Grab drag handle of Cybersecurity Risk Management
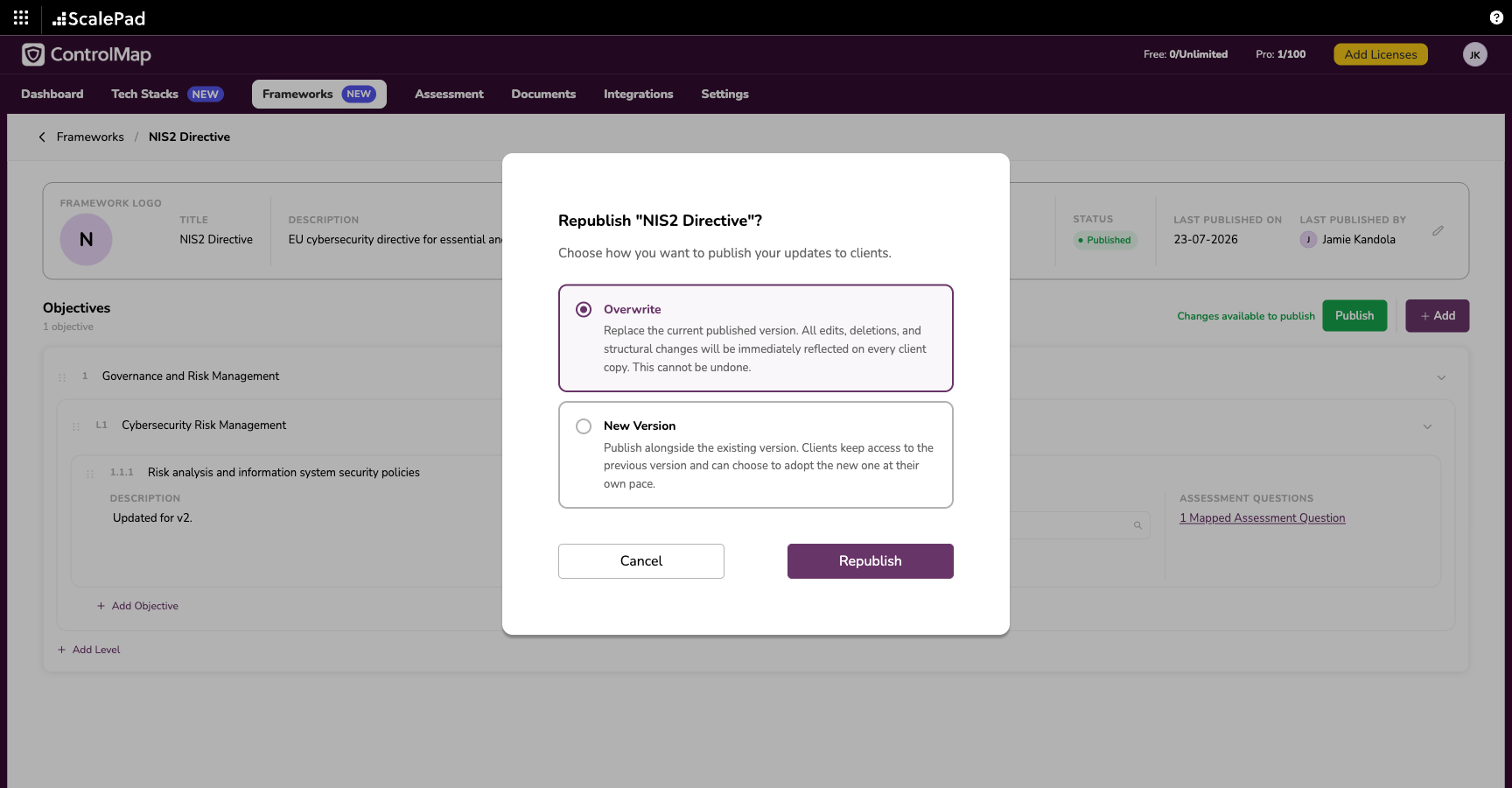The width and height of the screenshot is (1512, 788). (x=76, y=426)
